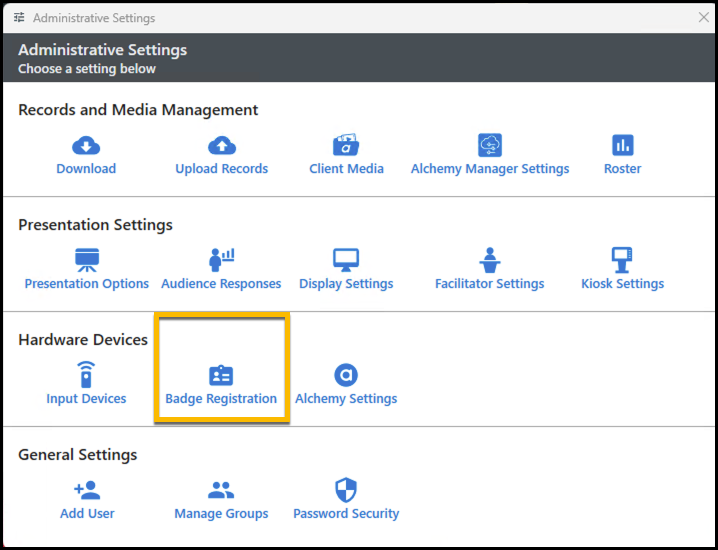Screen dimensions: 718x550
Task: Click the General Settings heading
Action: click(x=78, y=455)
